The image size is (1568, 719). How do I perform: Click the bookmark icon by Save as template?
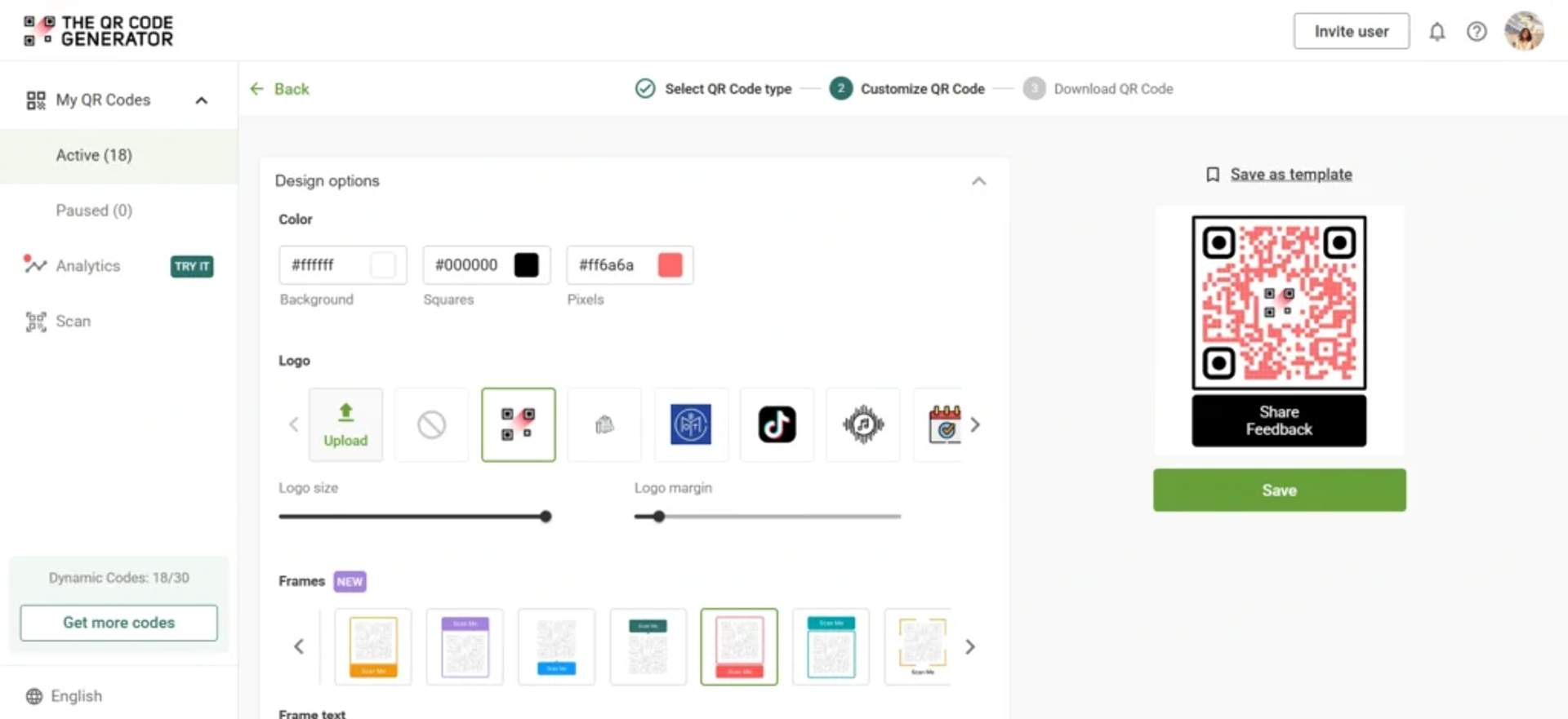tap(1213, 175)
